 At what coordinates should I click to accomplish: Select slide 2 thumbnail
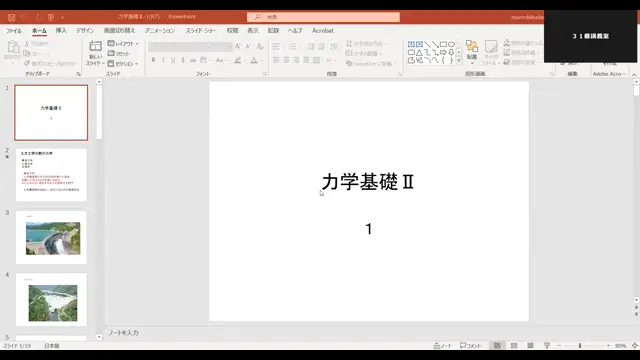click(51, 175)
